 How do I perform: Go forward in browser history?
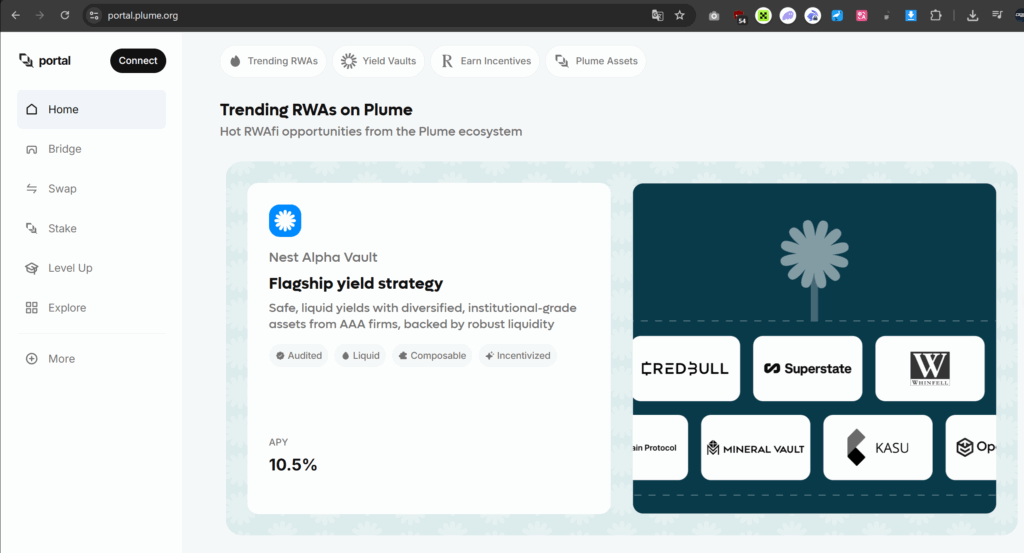(x=40, y=15)
